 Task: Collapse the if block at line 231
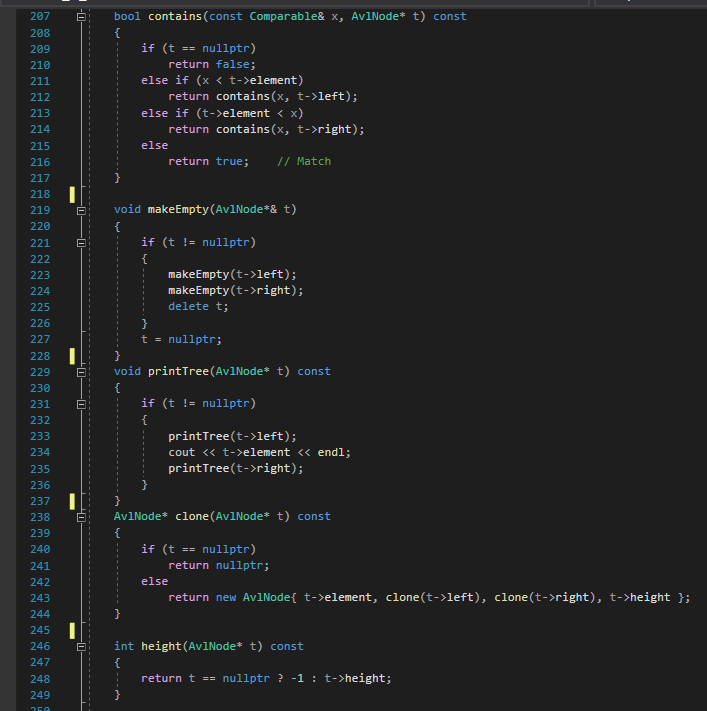coord(81,404)
